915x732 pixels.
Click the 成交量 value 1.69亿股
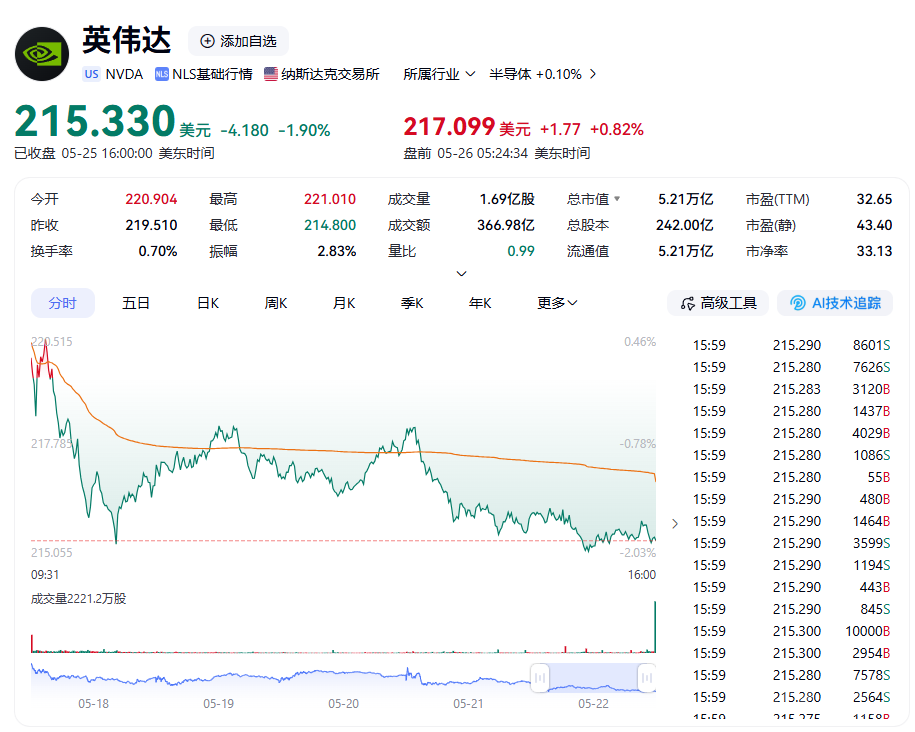coord(507,199)
